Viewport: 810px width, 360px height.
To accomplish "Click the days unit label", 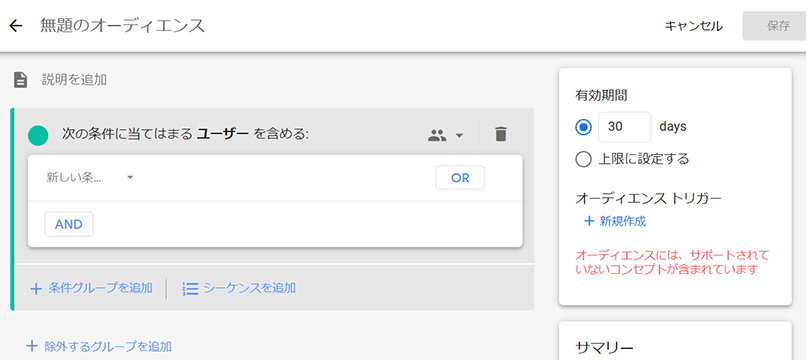I will [673, 127].
